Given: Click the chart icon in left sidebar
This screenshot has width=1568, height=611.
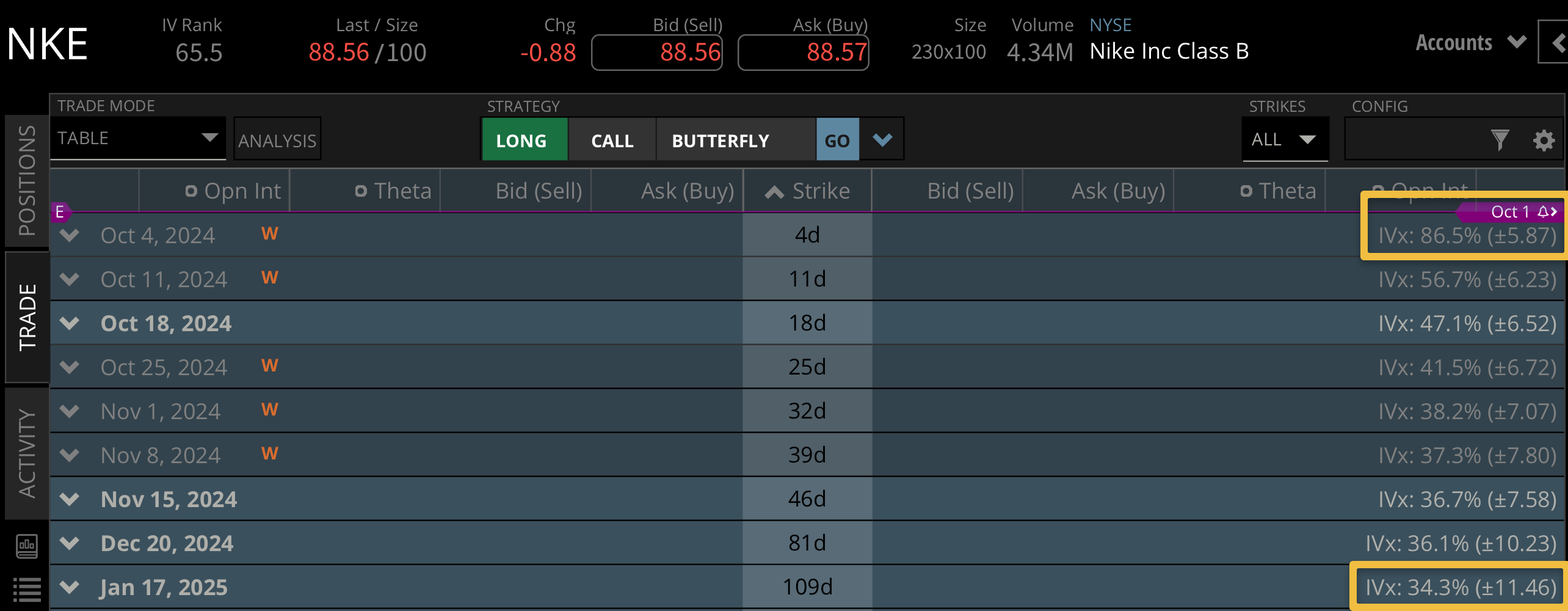Looking at the screenshot, I should pyautogui.click(x=27, y=546).
